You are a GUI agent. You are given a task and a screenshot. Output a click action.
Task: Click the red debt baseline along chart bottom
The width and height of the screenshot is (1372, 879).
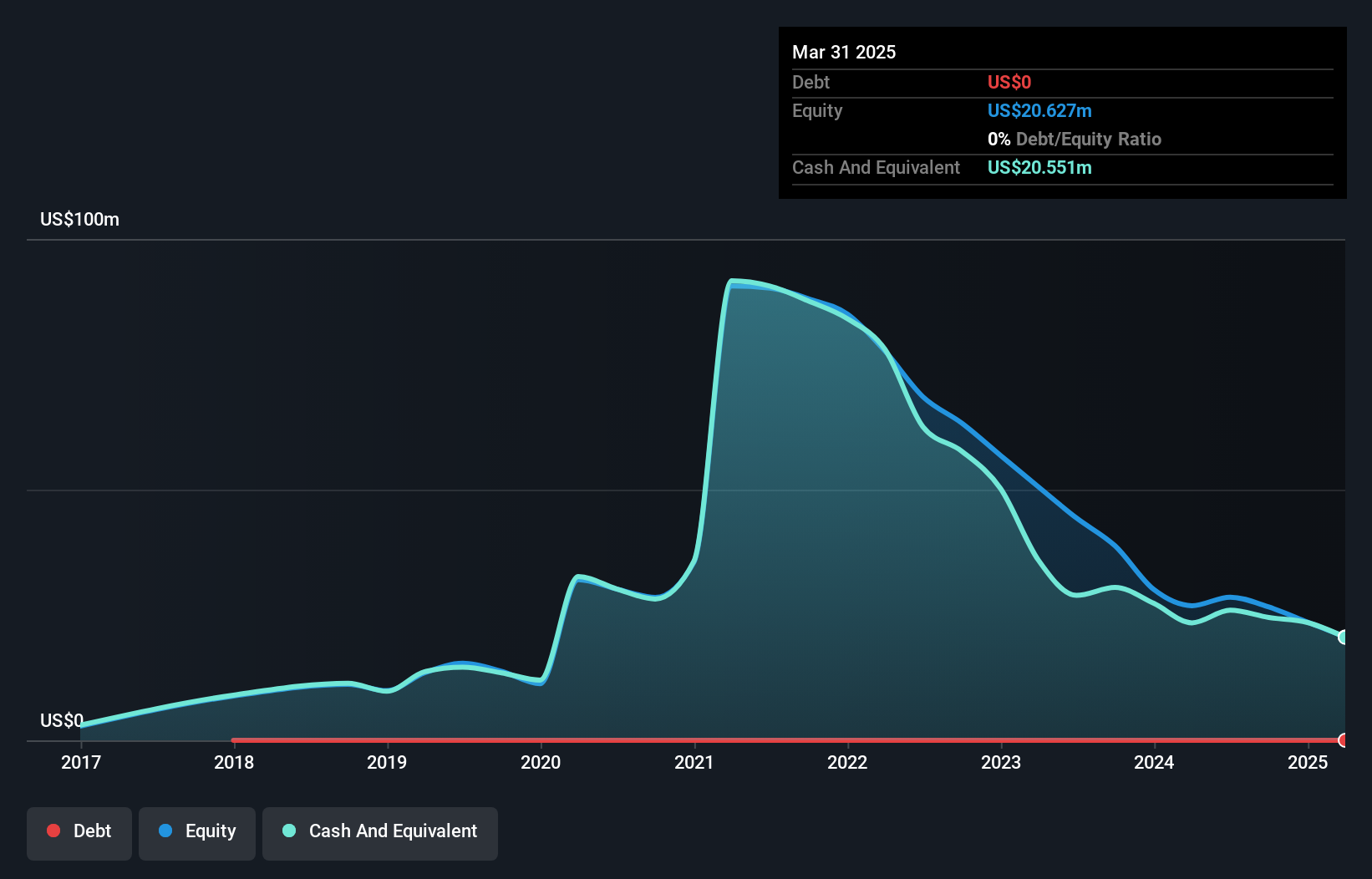tap(752, 739)
